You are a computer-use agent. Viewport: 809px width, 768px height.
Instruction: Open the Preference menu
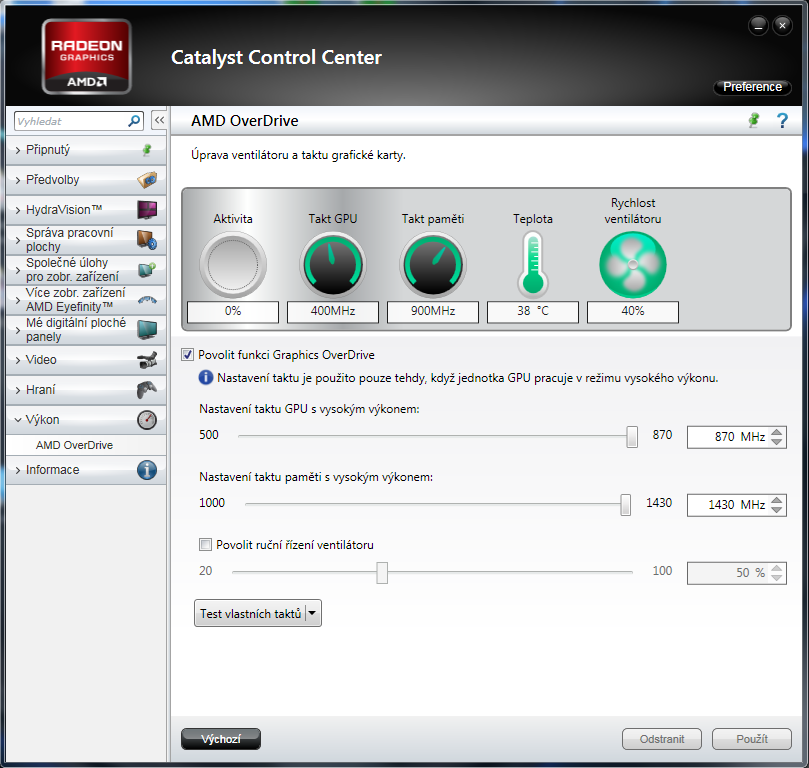point(752,87)
